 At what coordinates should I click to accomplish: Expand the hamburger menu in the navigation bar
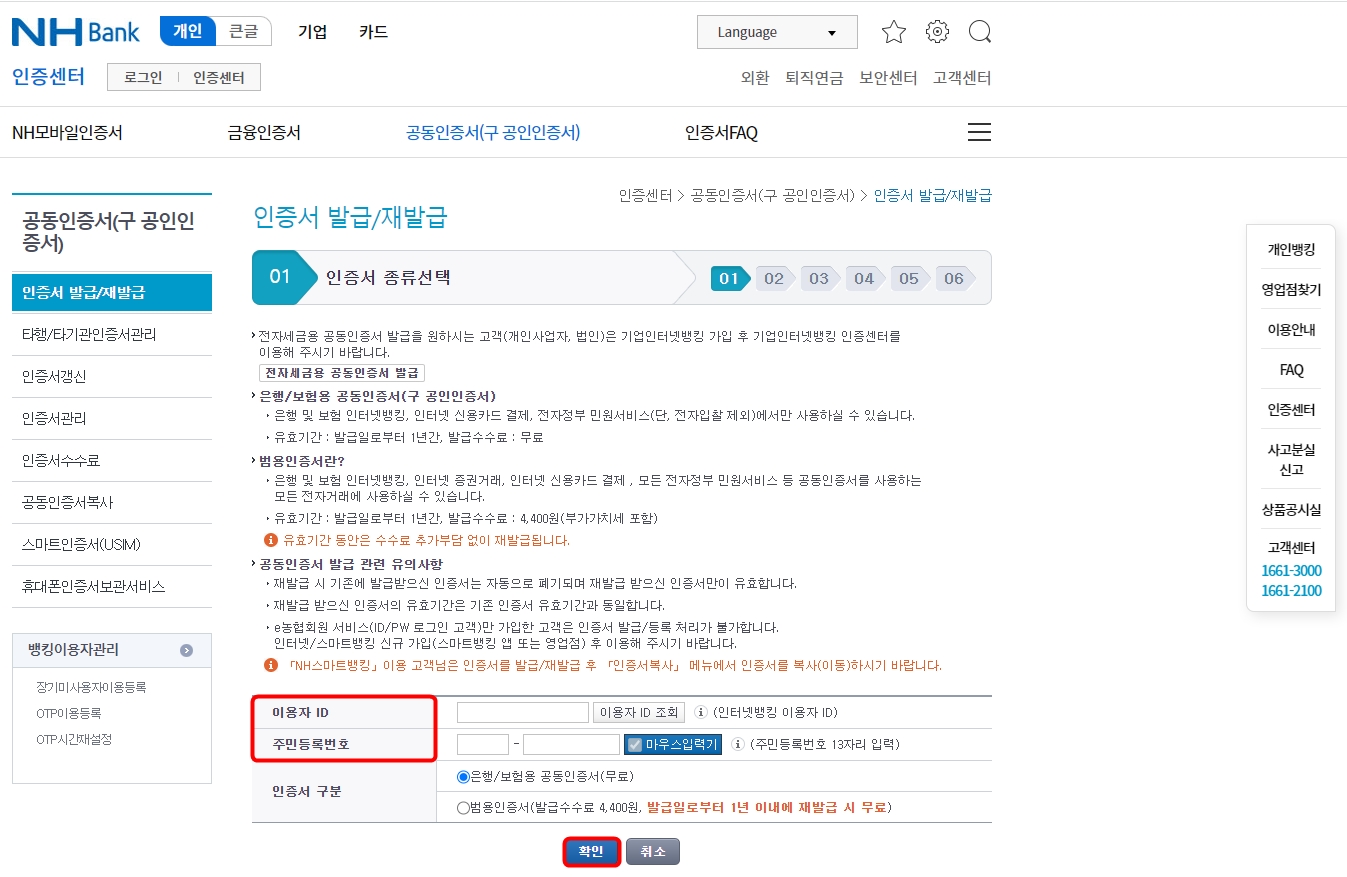coord(978,131)
